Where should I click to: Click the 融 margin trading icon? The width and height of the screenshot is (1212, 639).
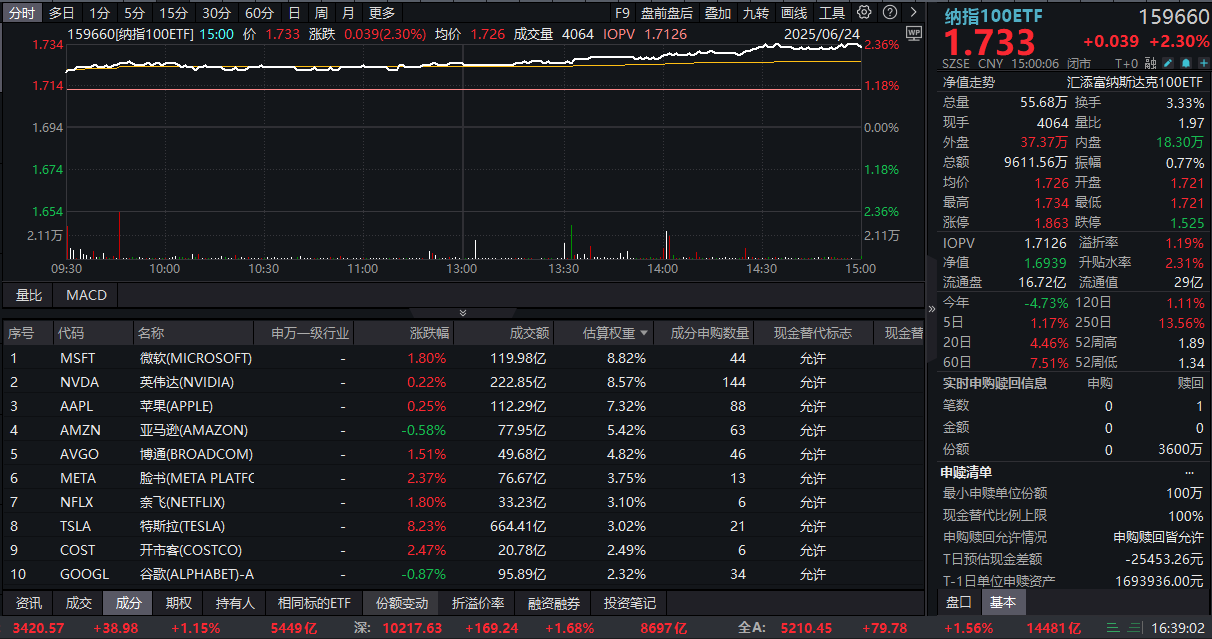pos(1148,62)
